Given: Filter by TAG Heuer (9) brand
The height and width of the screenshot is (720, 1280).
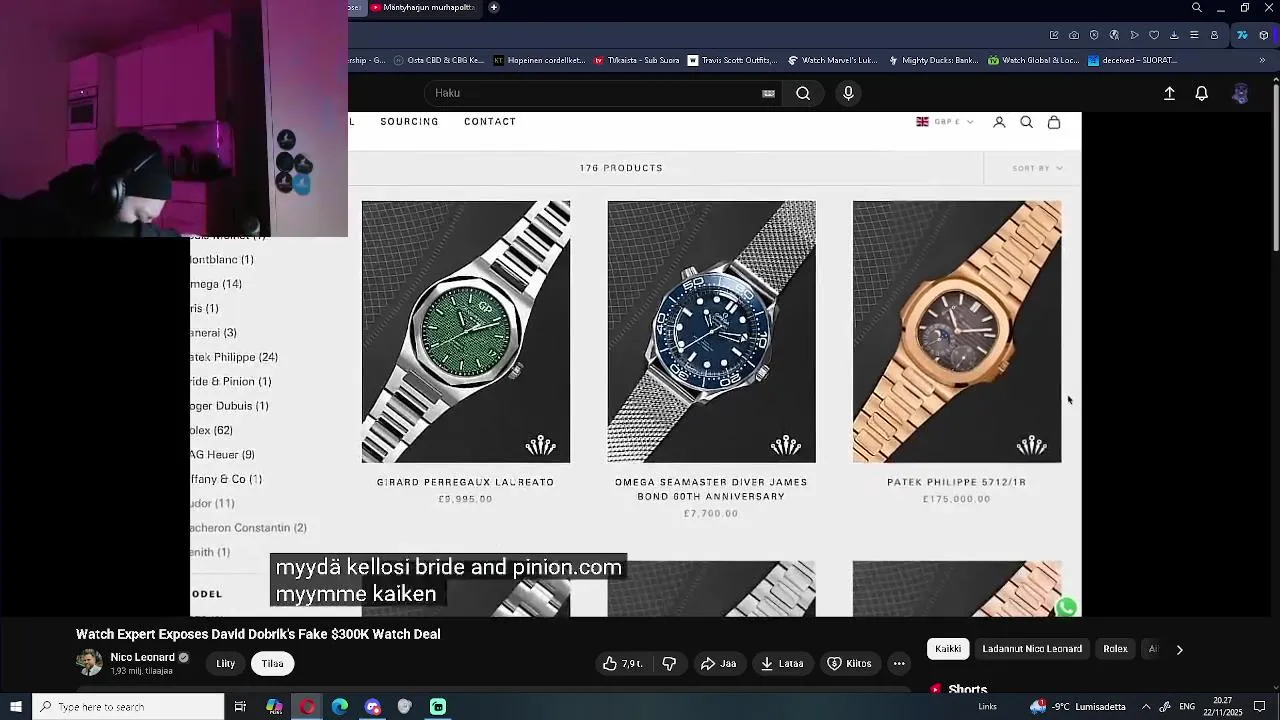Looking at the screenshot, I should pos(222,454).
